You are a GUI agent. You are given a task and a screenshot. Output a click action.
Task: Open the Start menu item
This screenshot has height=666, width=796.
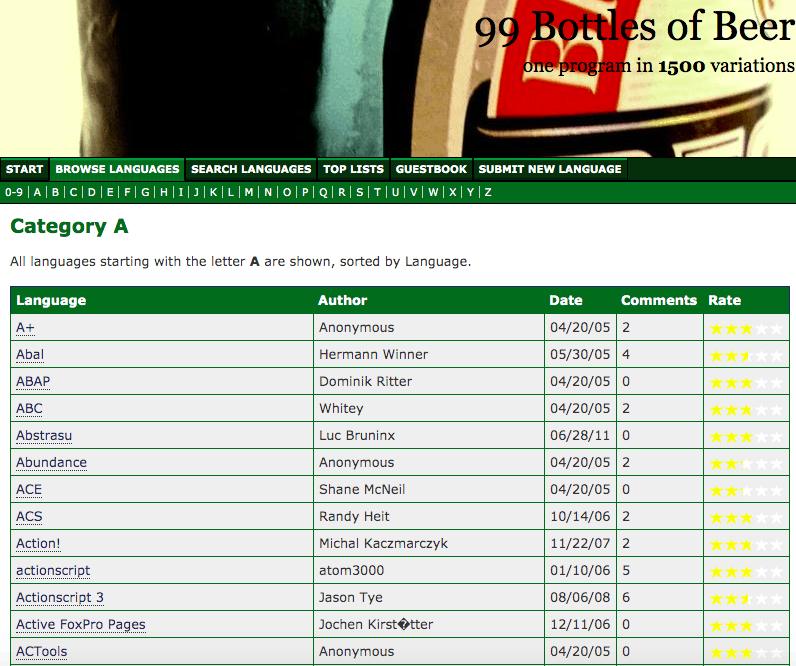(x=24, y=169)
